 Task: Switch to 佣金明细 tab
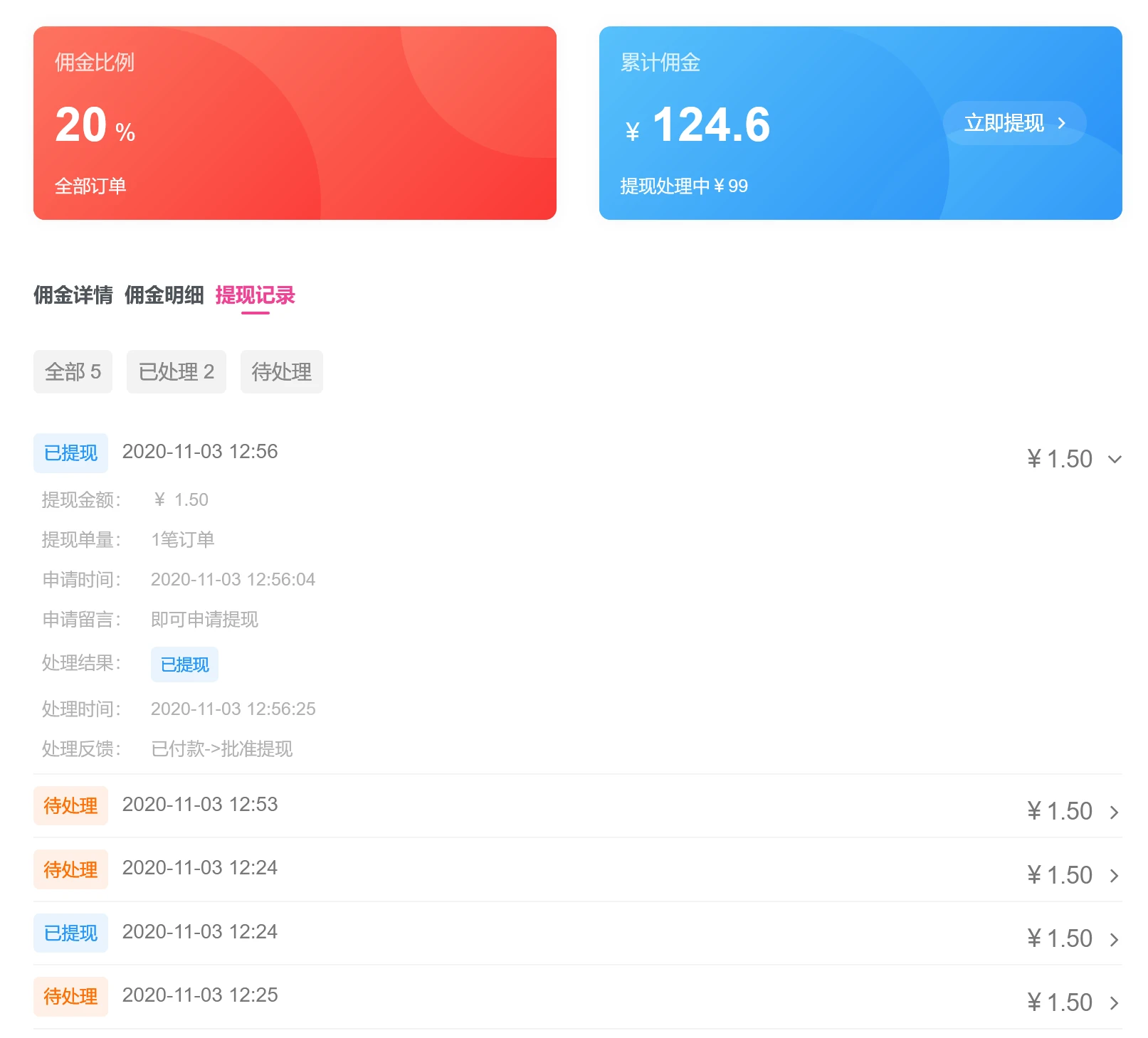coord(164,295)
